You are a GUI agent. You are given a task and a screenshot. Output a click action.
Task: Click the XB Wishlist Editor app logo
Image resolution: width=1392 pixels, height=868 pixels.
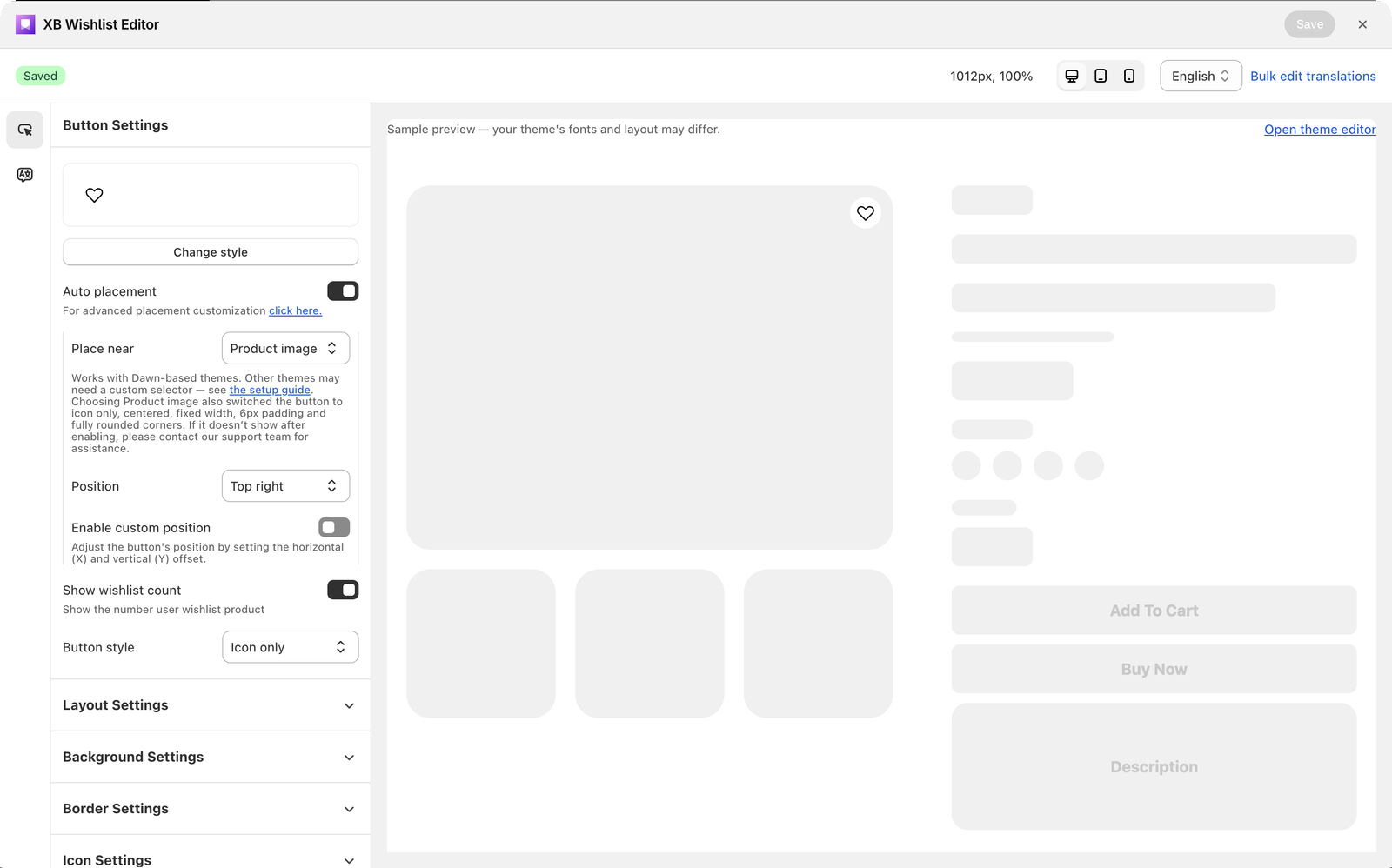coord(25,24)
